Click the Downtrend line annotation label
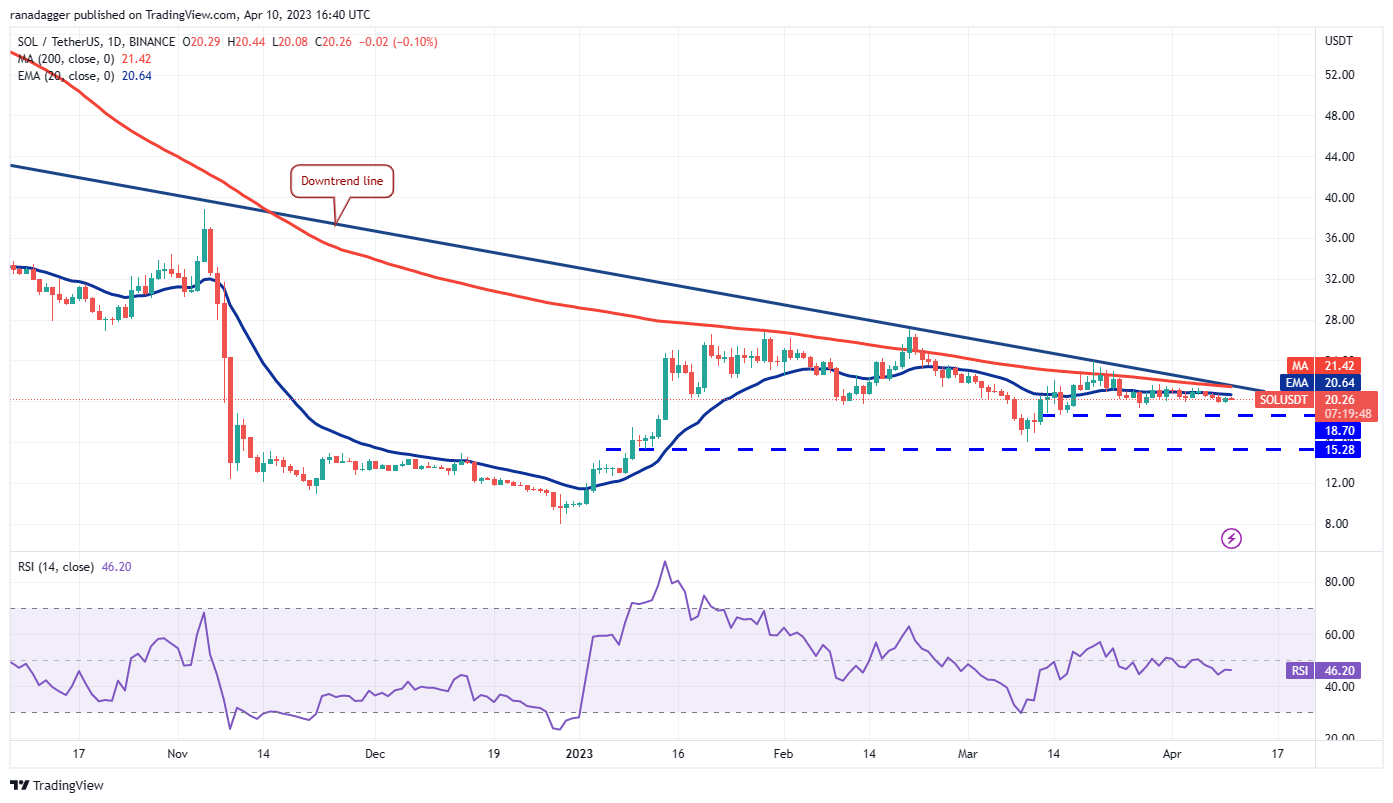This screenshot has height=803, width=1393. (x=342, y=181)
